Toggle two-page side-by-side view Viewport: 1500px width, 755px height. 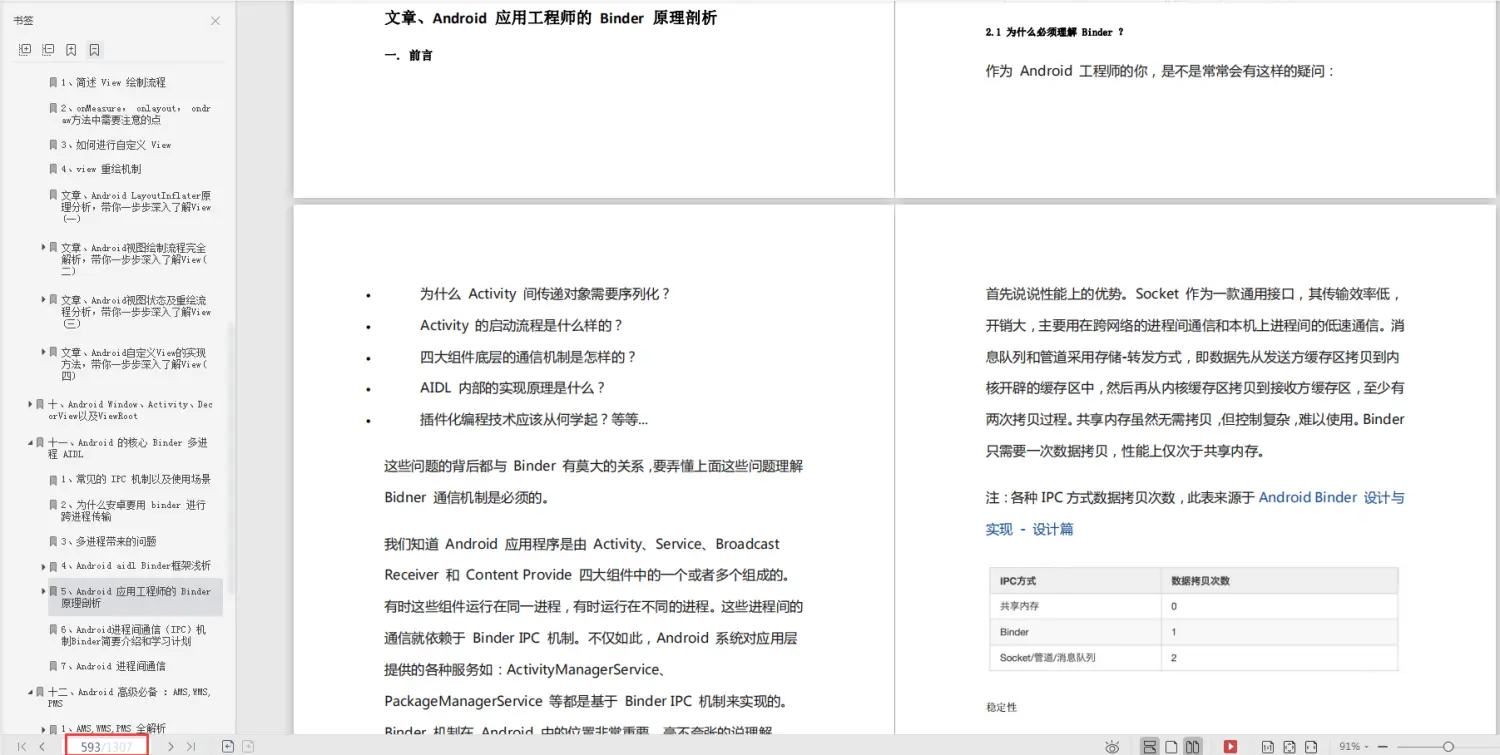click(1192, 746)
